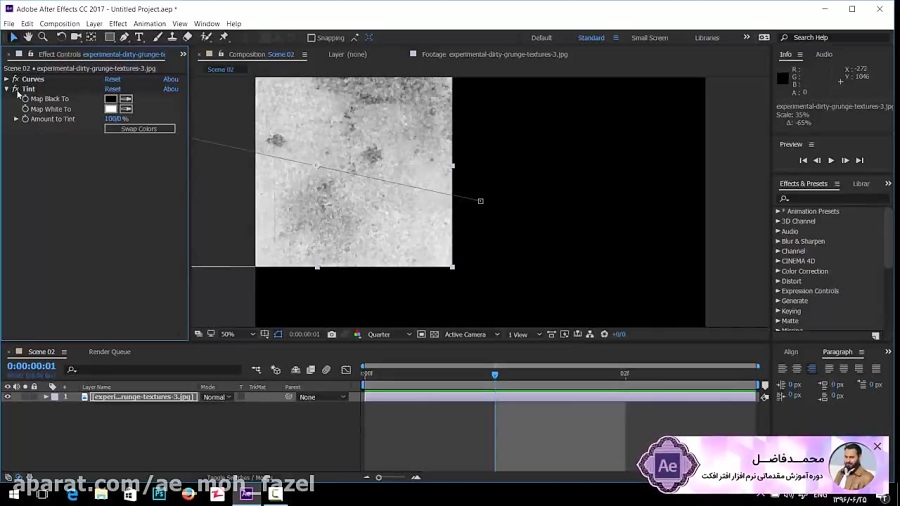The image size is (900, 506).
Task: Select the Clone Stamp tool
Action: pos(172,37)
